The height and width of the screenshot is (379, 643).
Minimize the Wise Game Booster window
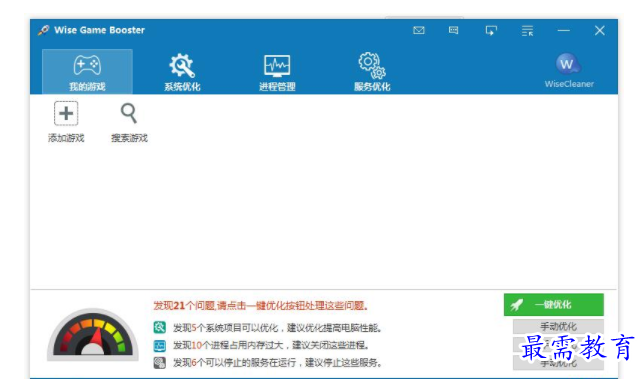[x=563, y=30]
